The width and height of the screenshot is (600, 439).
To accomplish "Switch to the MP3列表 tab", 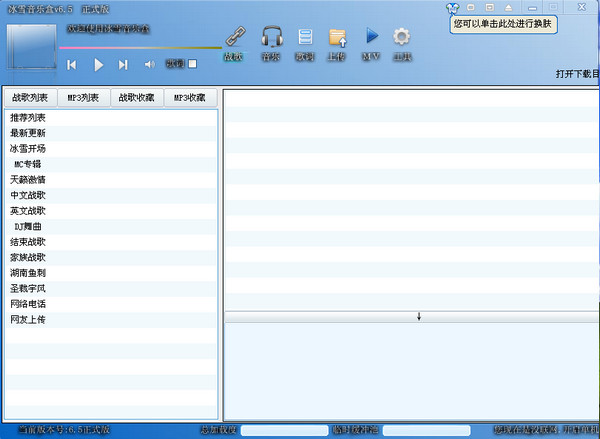I will pyautogui.click(x=83, y=98).
